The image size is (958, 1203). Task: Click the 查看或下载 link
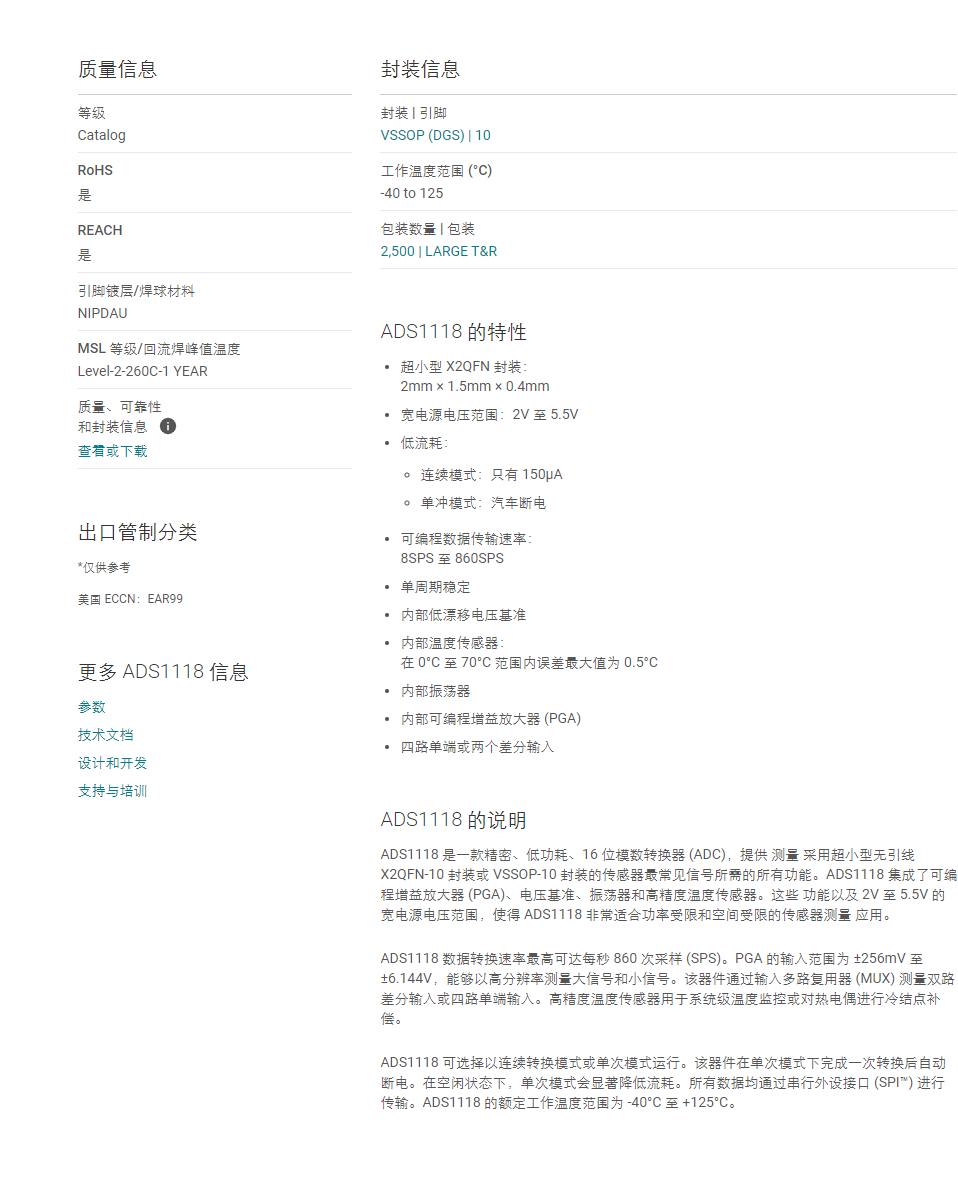coord(112,451)
